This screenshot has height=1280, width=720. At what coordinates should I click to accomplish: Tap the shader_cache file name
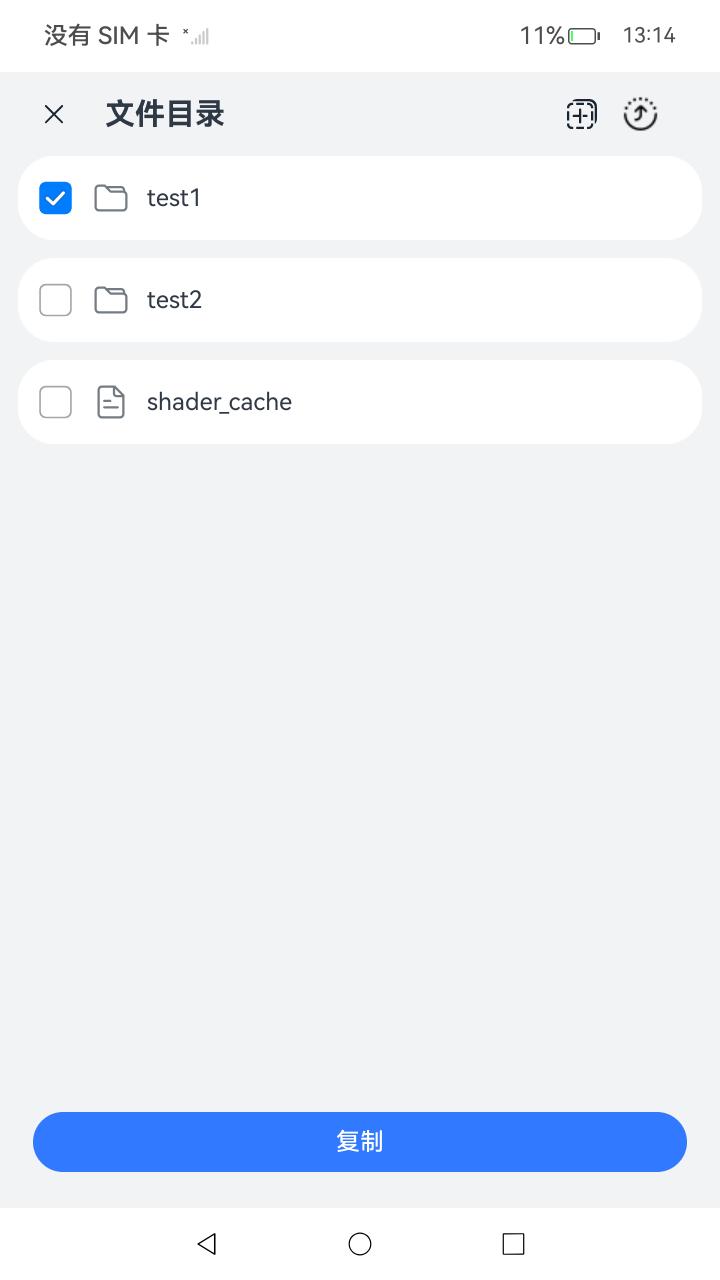(x=219, y=402)
